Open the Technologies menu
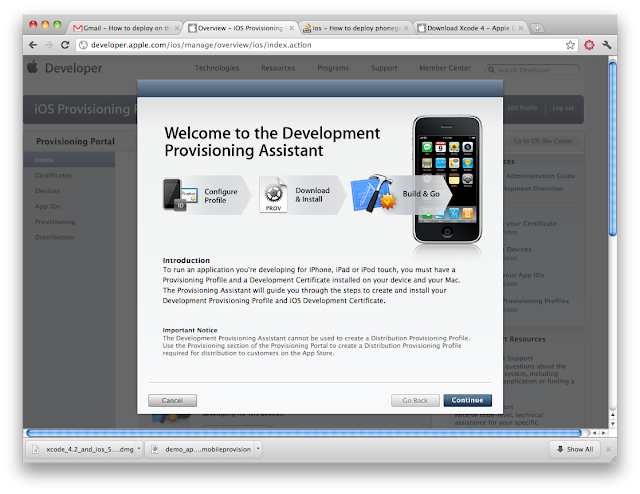 pyautogui.click(x=217, y=68)
